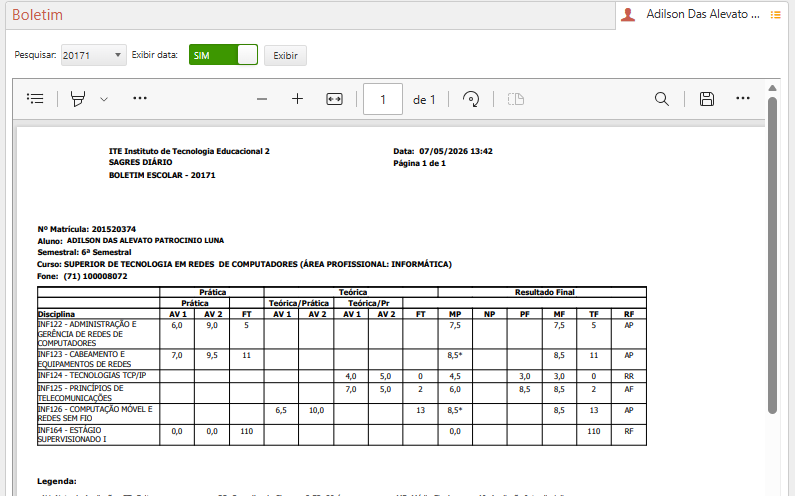Click the AF result for INF125
Image resolution: width=795 pixels, height=496 pixels.
(629, 389)
